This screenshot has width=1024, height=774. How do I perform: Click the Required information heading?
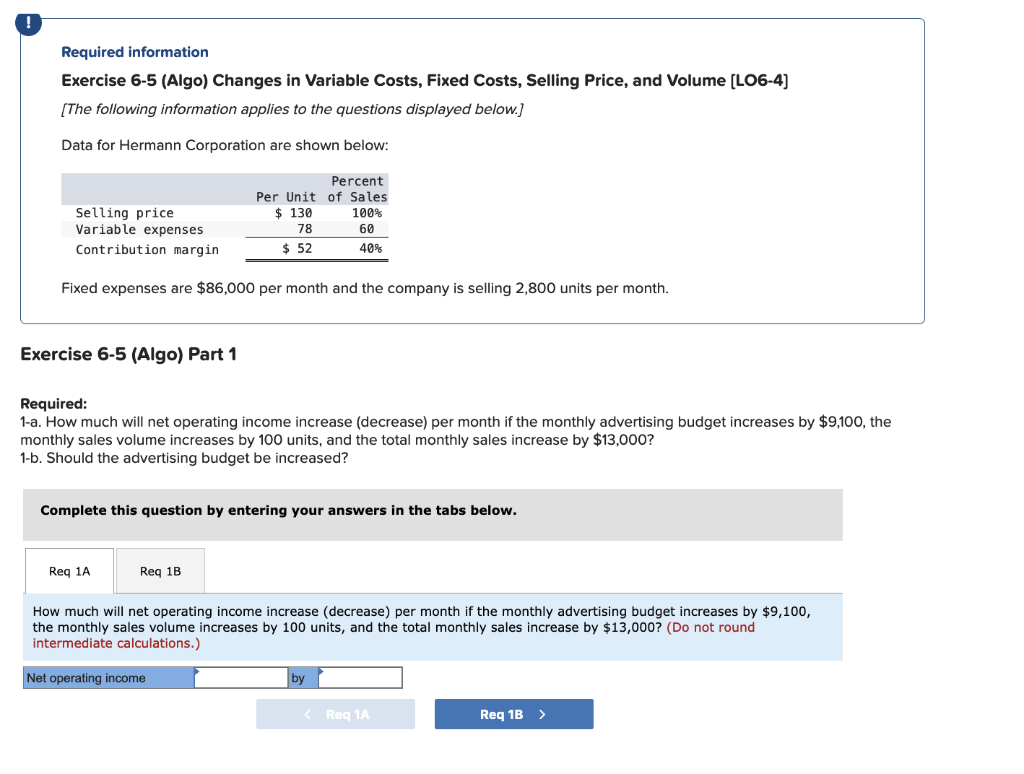click(x=134, y=51)
